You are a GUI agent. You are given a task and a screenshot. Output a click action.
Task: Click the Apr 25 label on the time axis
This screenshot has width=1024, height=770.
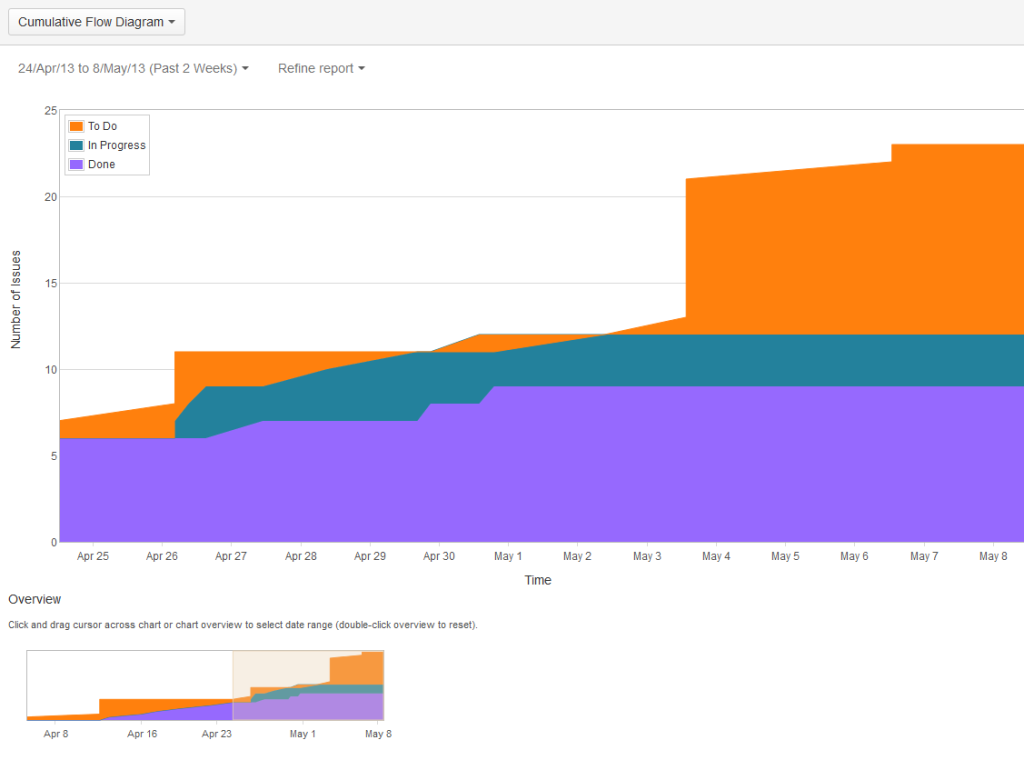coord(93,556)
